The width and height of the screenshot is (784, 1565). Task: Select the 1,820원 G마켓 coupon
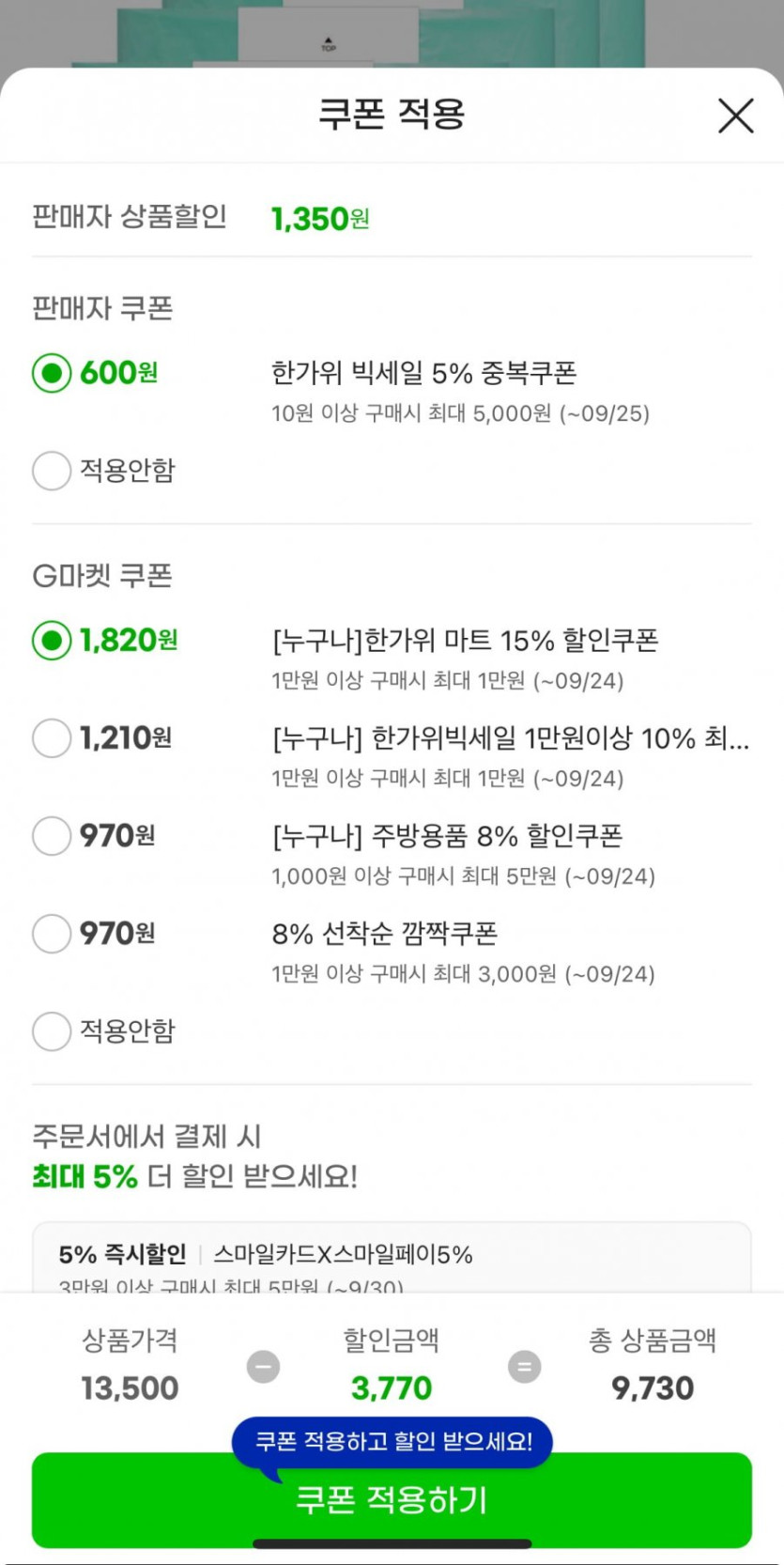pos(52,641)
